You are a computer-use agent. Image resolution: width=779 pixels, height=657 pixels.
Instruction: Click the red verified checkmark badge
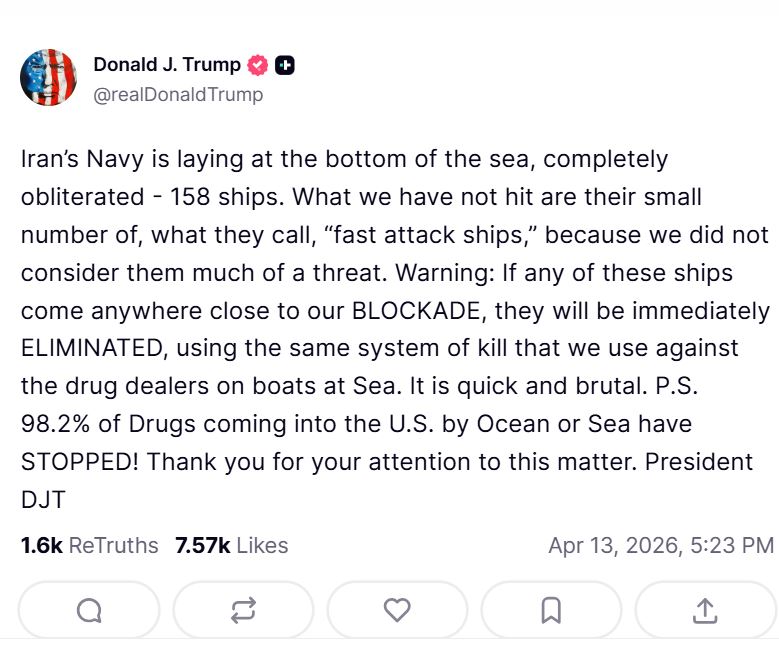[258, 65]
